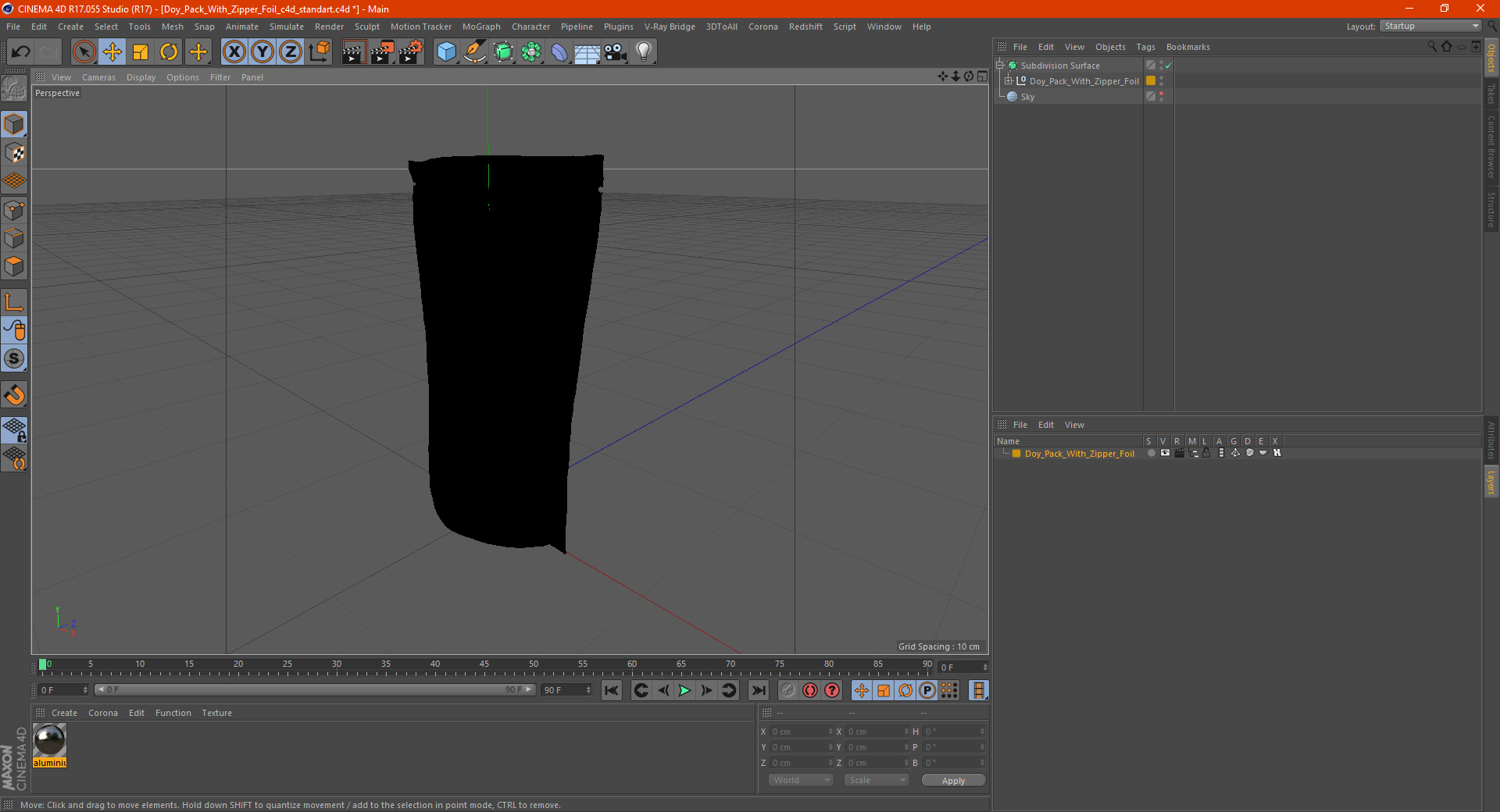Toggle Sky object visibility dots
This screenshot has height=812, width=1500.
(1162, 97)
